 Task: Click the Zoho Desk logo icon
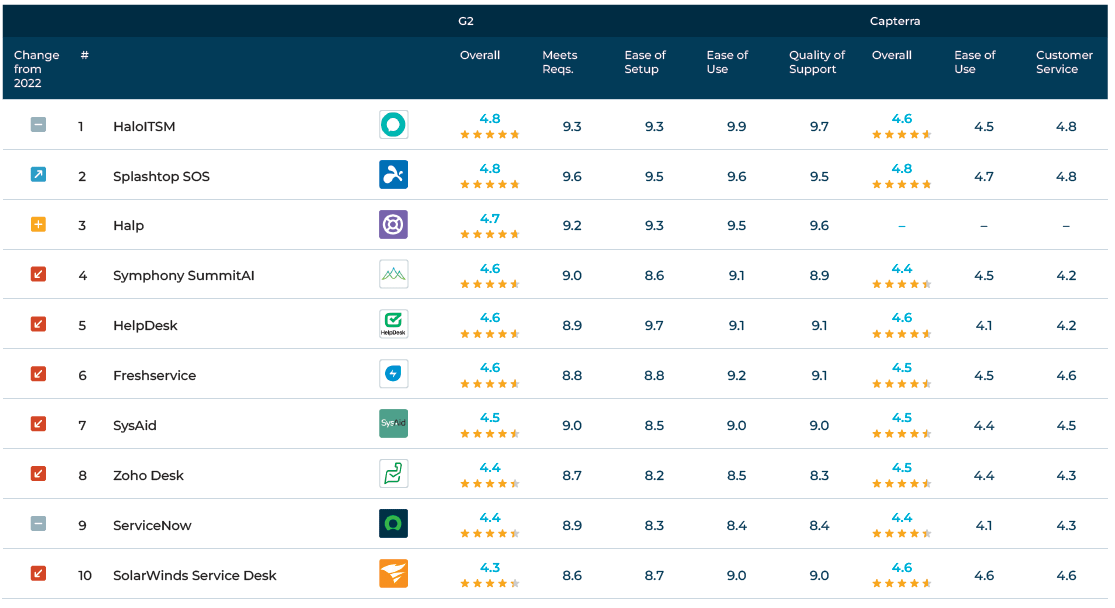[393, 474]
